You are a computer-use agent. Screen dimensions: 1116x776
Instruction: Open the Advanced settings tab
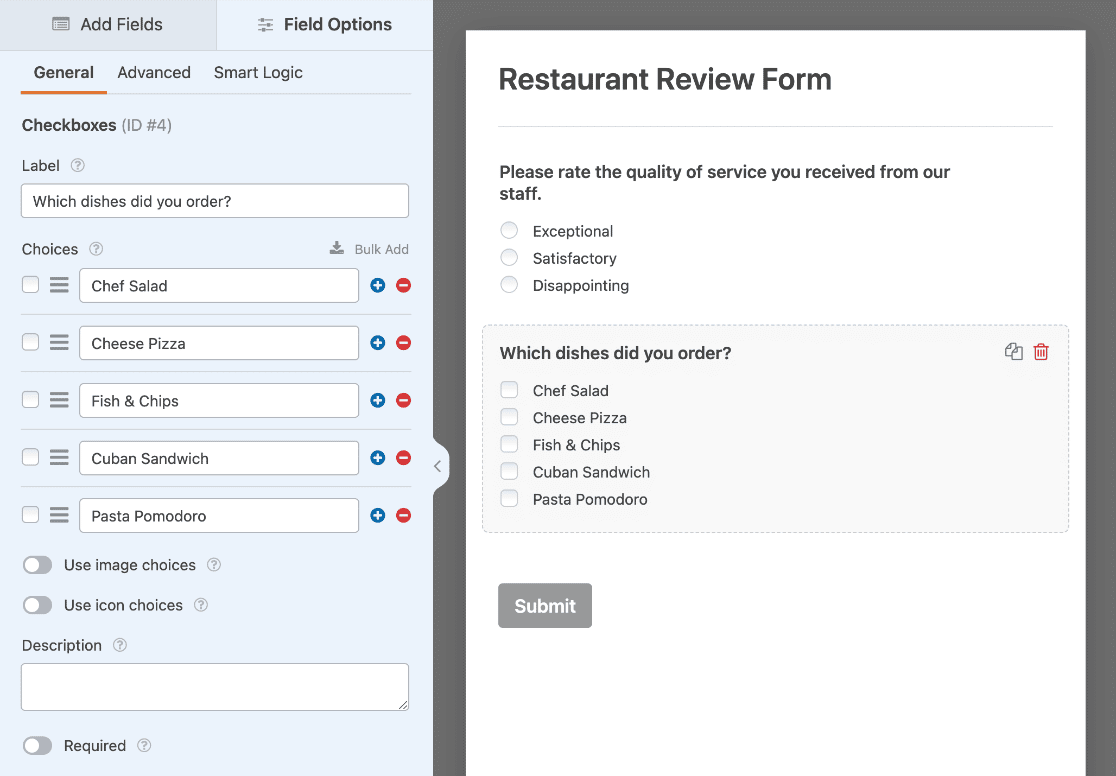click(x=154, y=72)
